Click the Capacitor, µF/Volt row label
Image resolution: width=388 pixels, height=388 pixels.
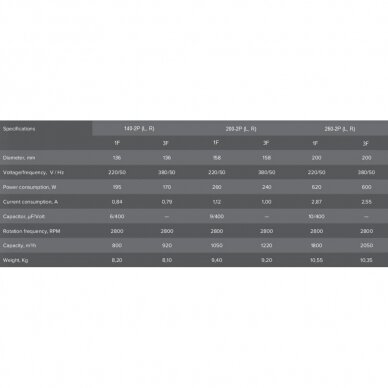pyautogui.click(x=24, y=216)
